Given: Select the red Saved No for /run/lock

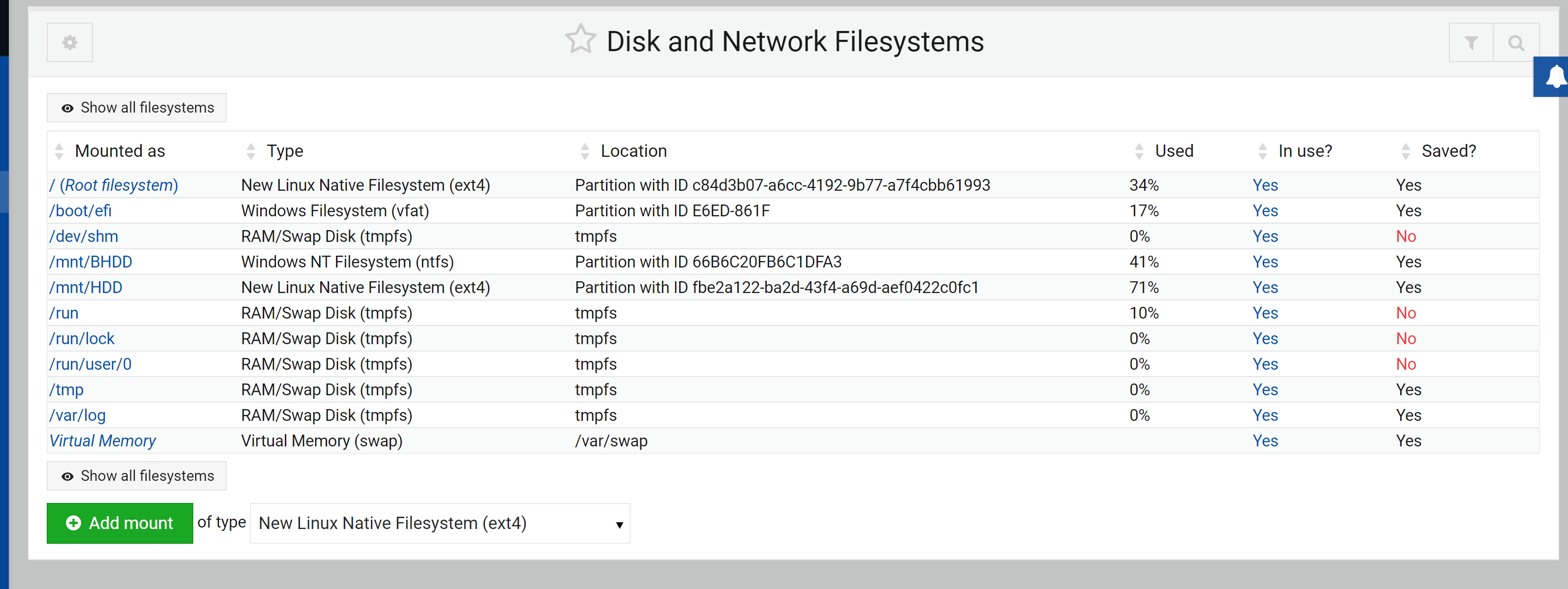Looking at the screenshot, I should click(1406, 338).
